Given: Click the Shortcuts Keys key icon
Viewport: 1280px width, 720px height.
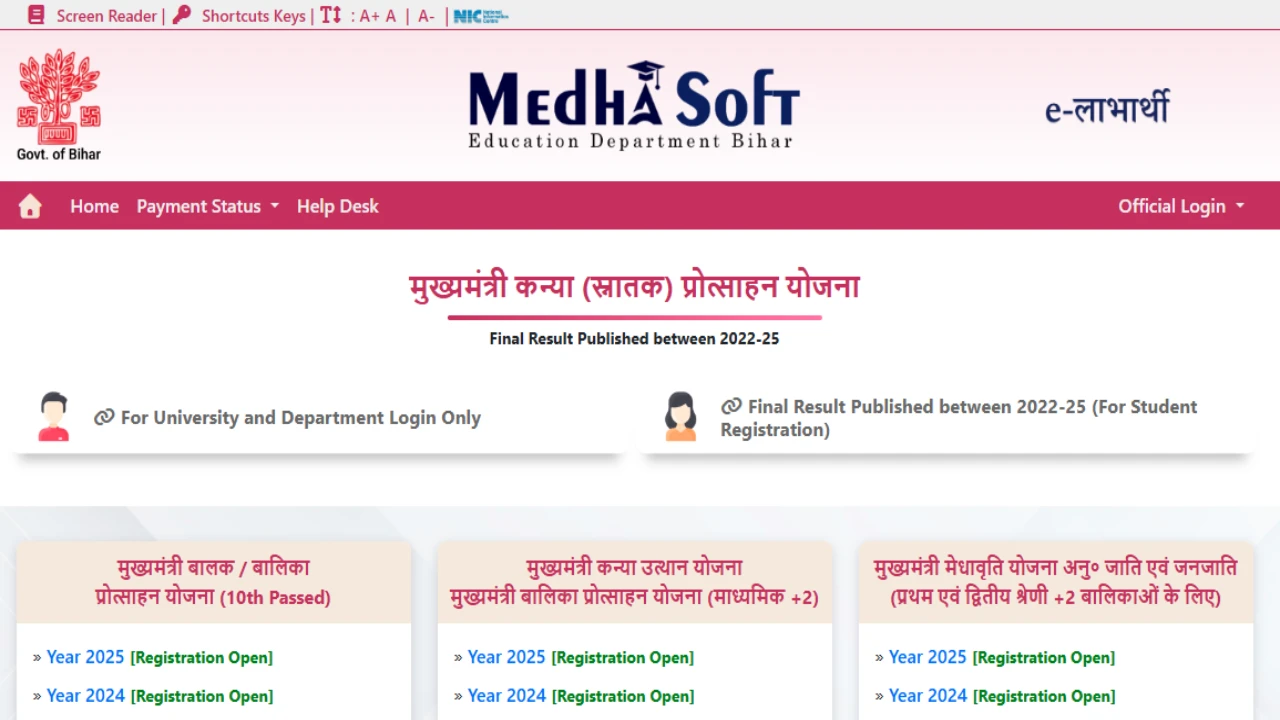Looking at the screenshot, I should (x=182, y=15).
